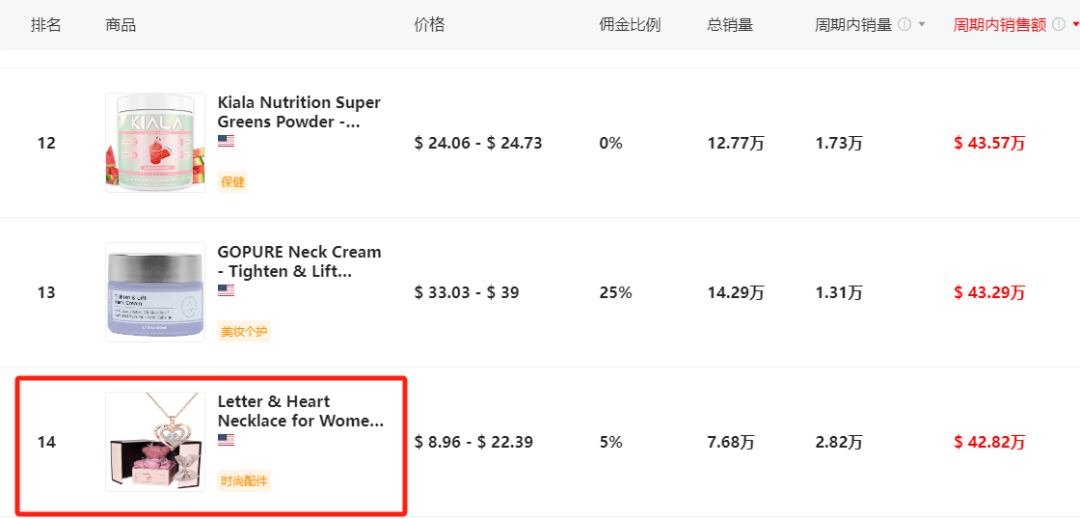
Task: Toggle sort arrow on 周期内销售额 column
Action: (x=1075, y=25)
